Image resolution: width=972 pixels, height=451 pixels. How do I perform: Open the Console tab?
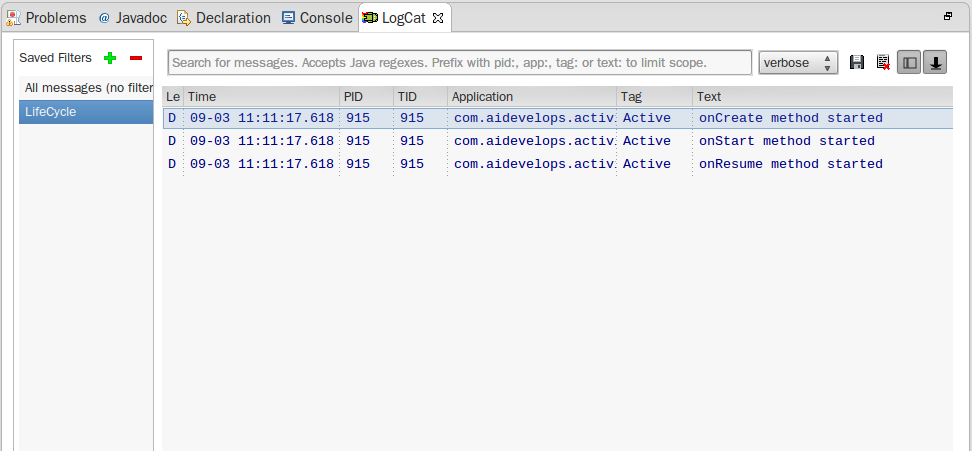coord(317,18)
